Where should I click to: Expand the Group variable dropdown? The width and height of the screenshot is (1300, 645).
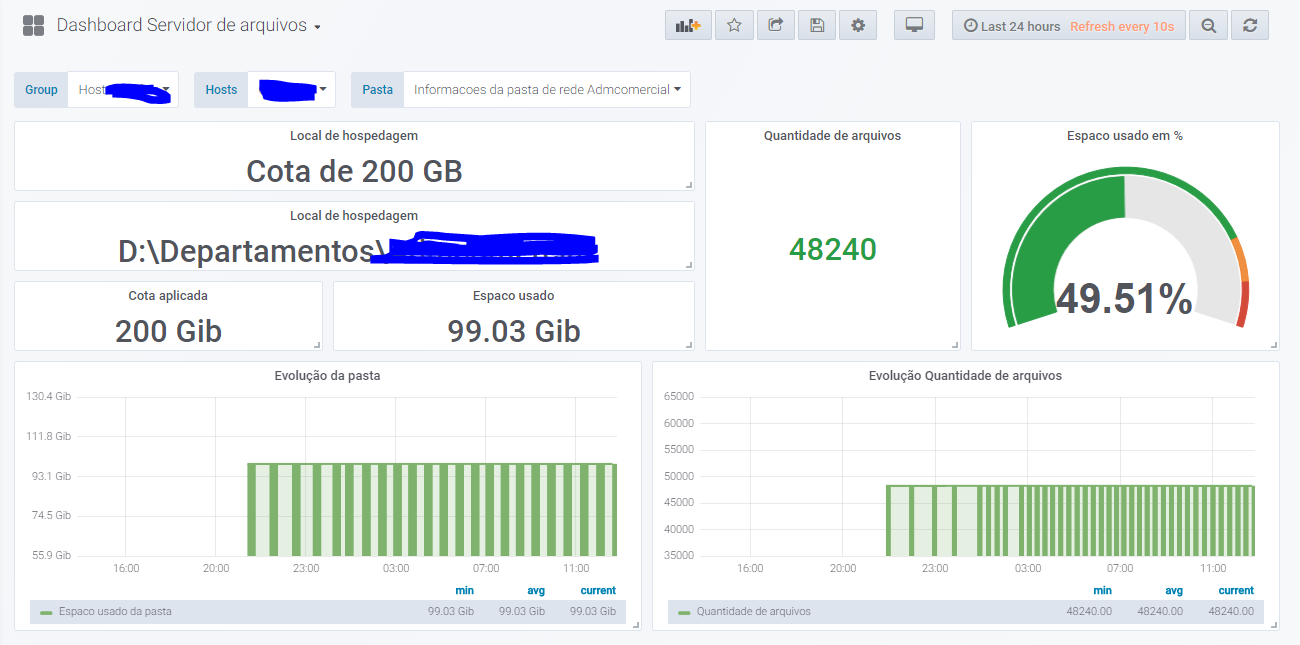[123, 90]
